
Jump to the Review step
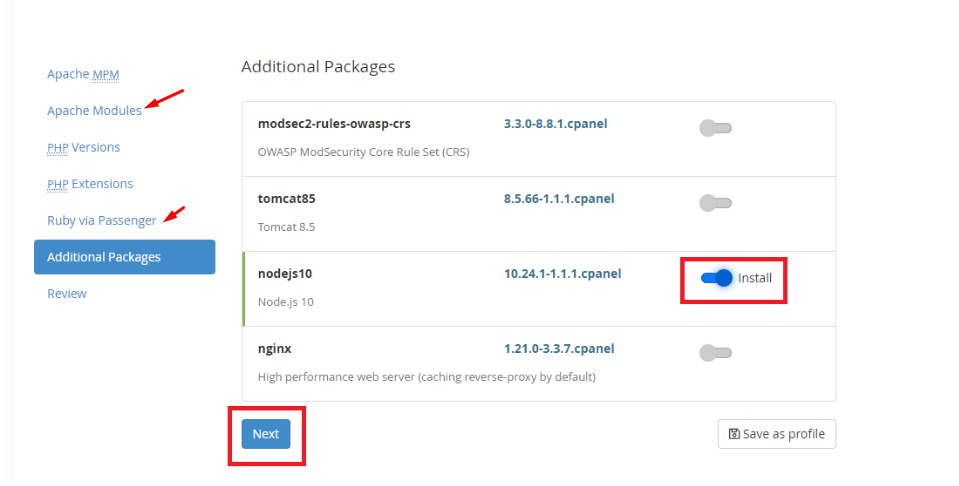pyautogui.click(x=67, y=293)
